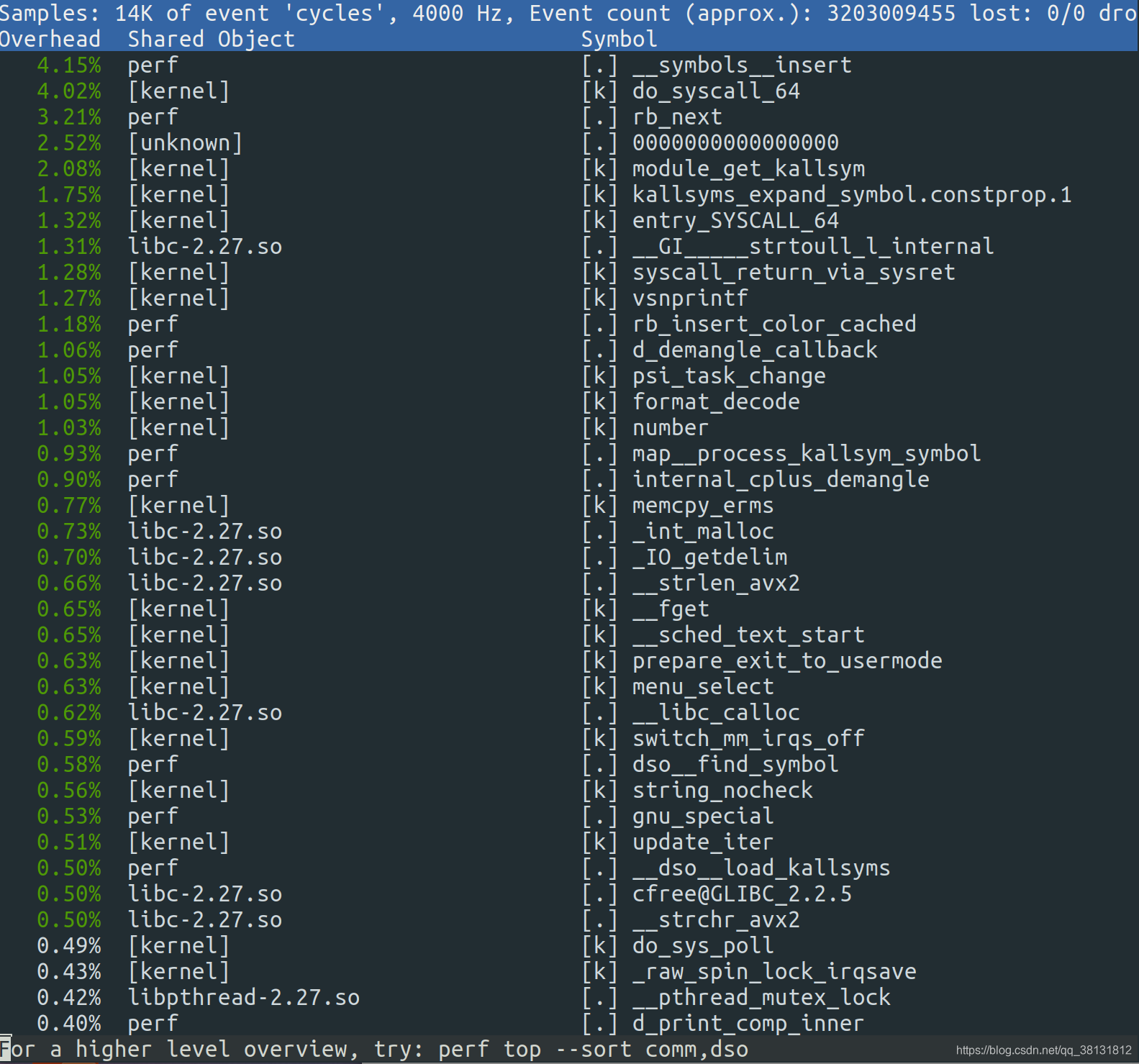Viewport: 1139px width, 1064px height.
Task: Select entry_SYSCALL_64 symbol row
Action: pos(569,220)
